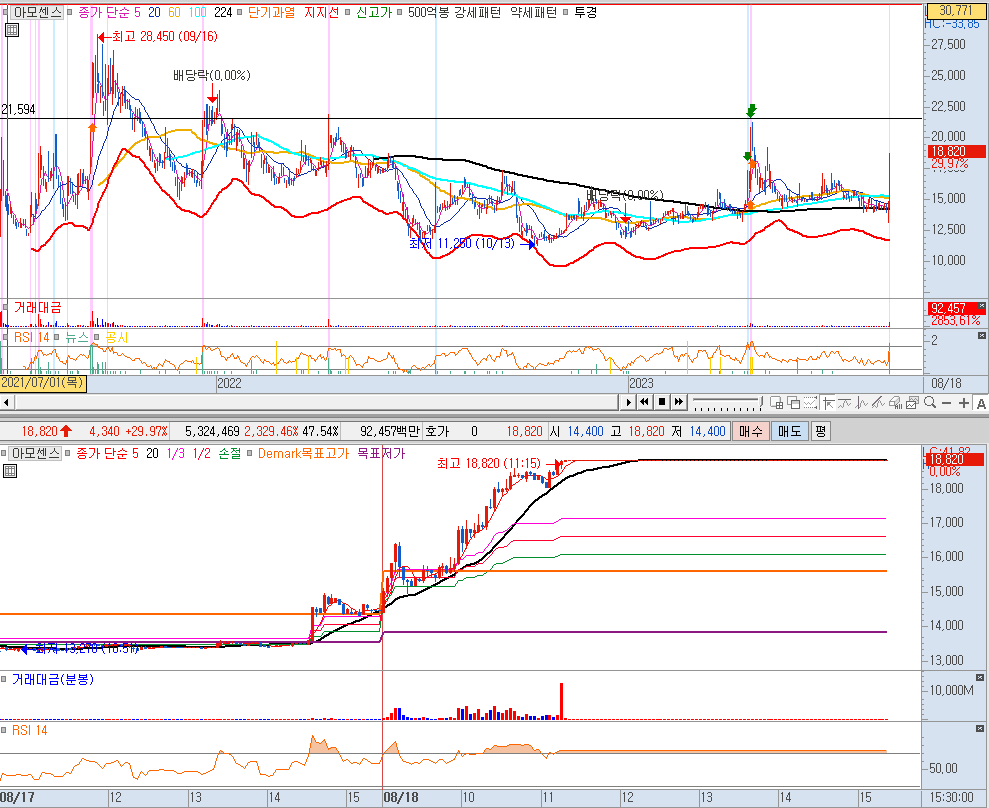989x808 pixels.
Task: Open the data table icon on daily chart
Action: click(x=10, y=30)
